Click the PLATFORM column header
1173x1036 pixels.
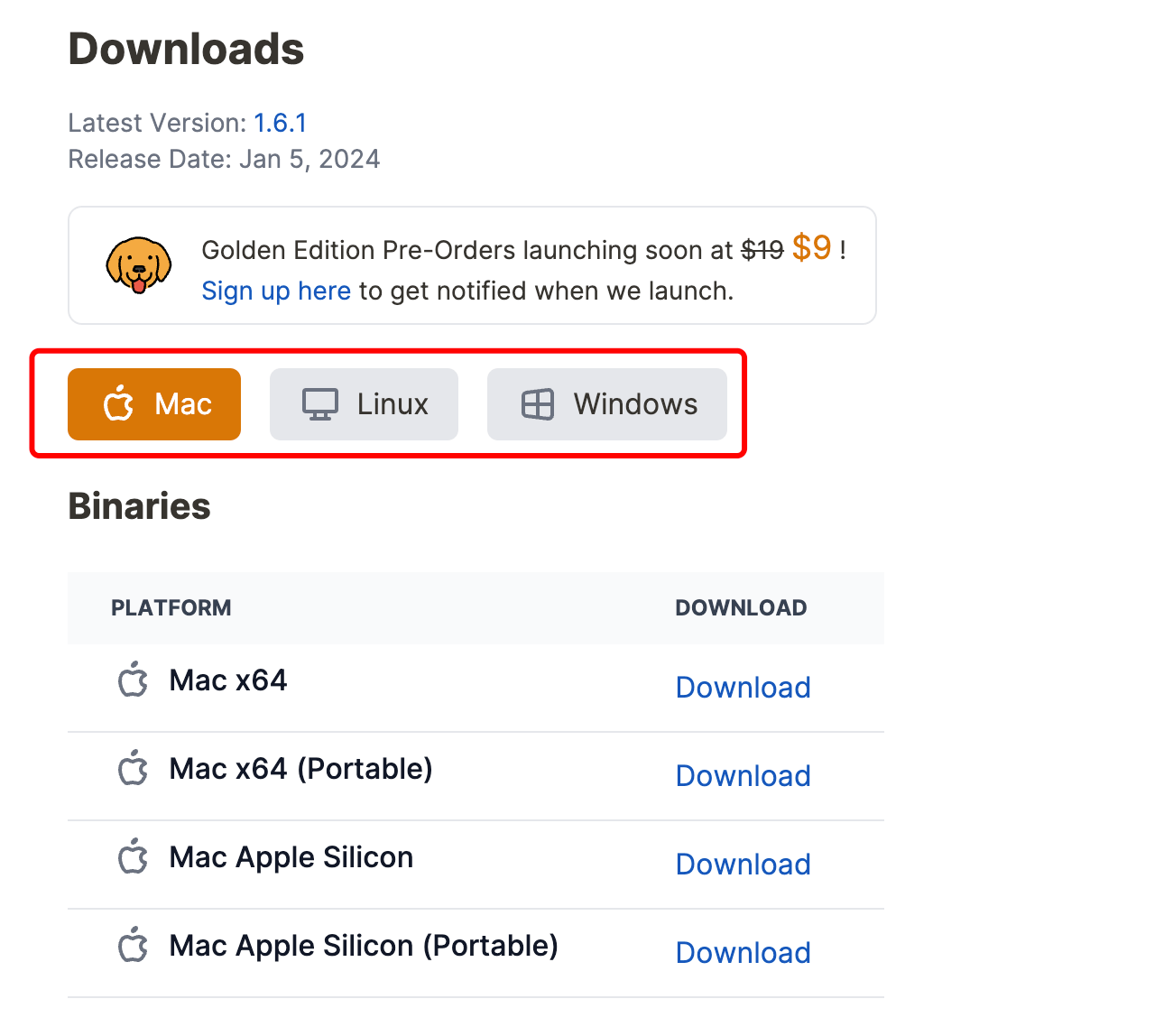[x=171, y=608]
